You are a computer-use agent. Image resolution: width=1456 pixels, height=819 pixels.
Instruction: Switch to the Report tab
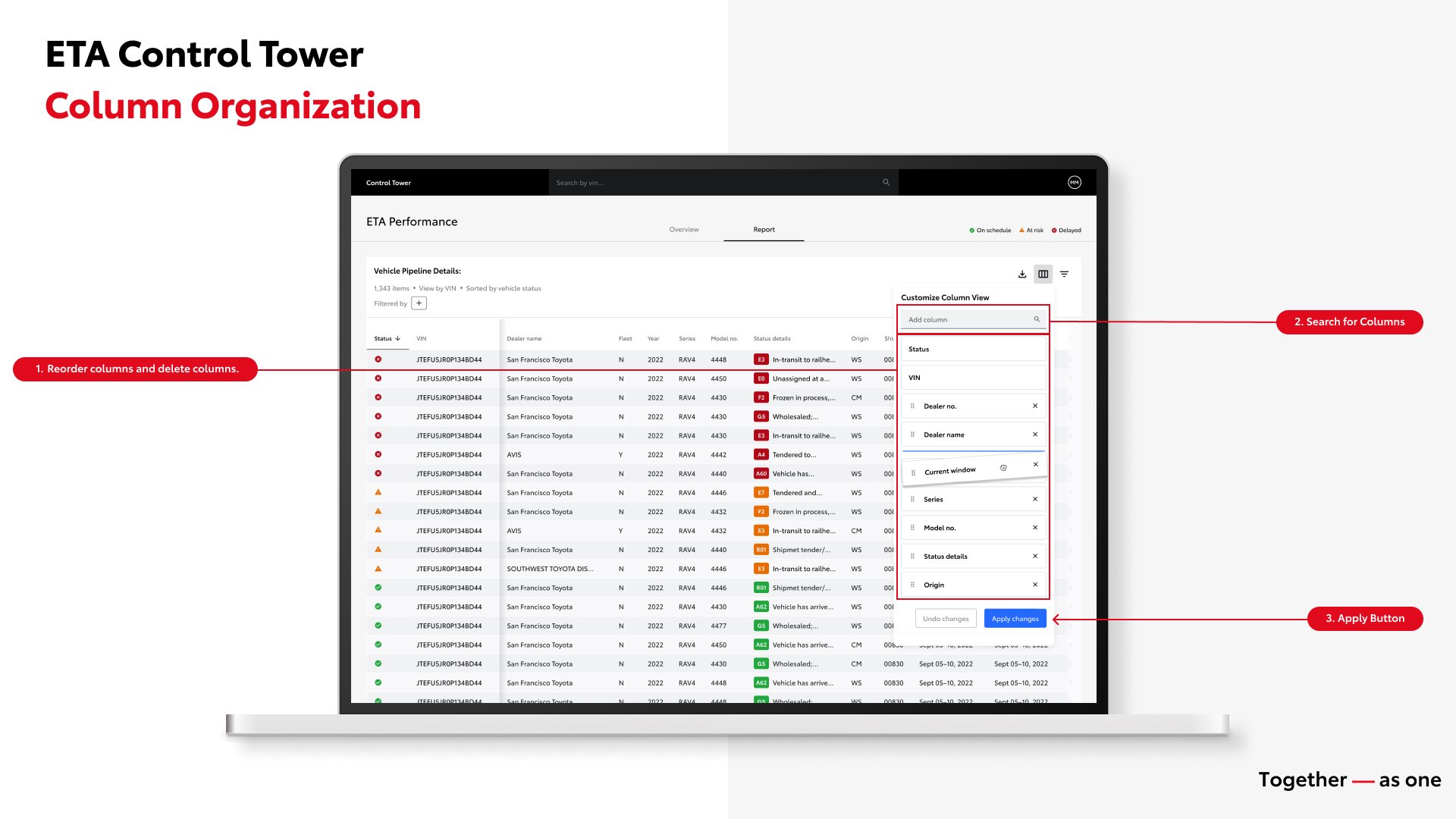[764, 230]
